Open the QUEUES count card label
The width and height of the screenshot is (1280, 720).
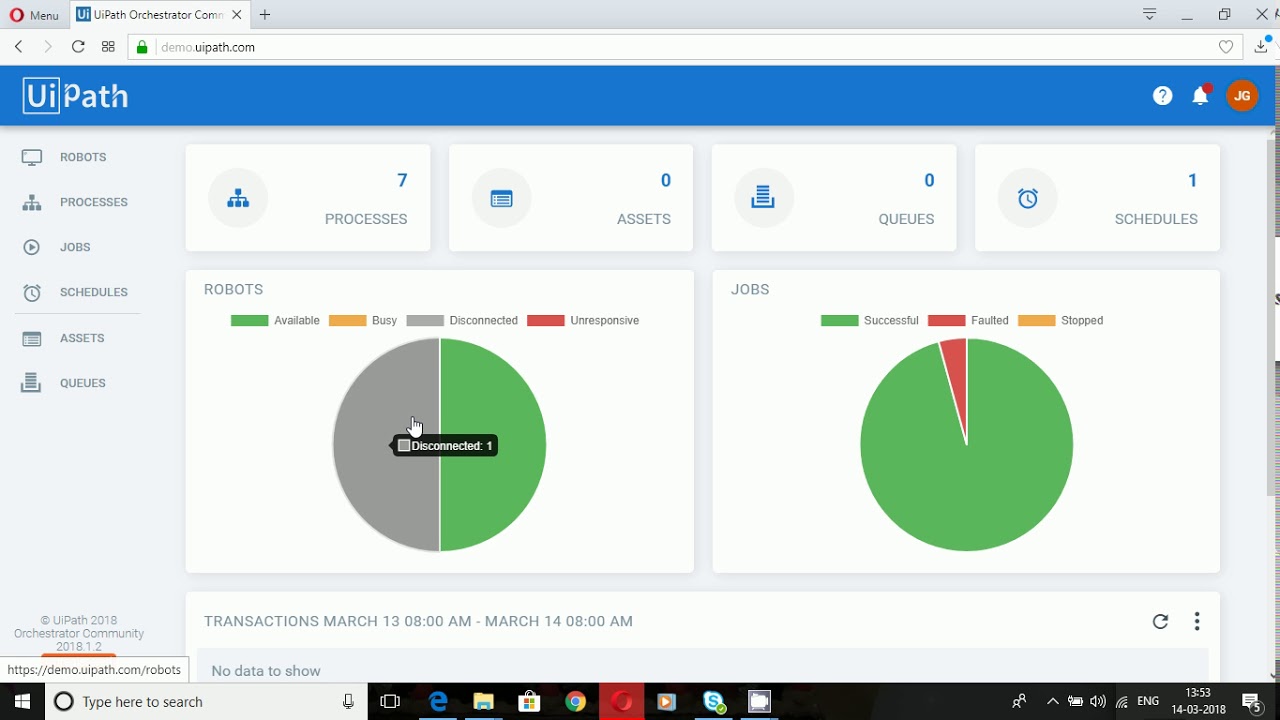(906, 219)
